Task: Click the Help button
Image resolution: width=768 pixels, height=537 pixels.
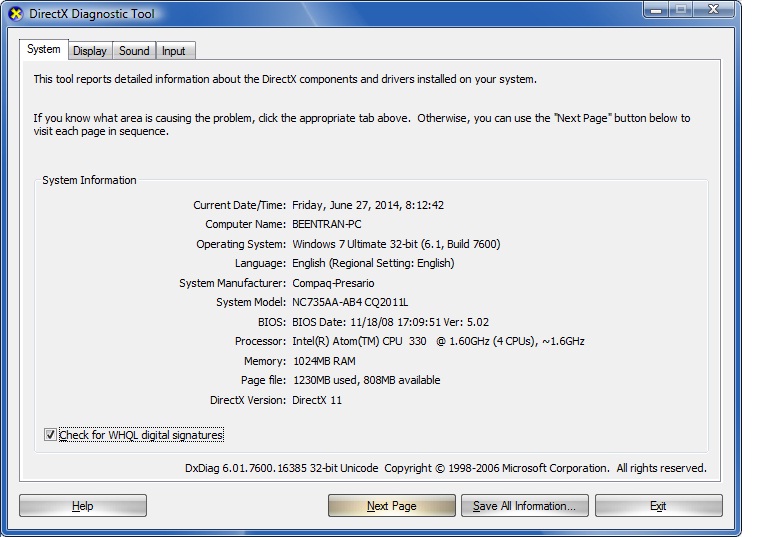Action: [83, 506]
